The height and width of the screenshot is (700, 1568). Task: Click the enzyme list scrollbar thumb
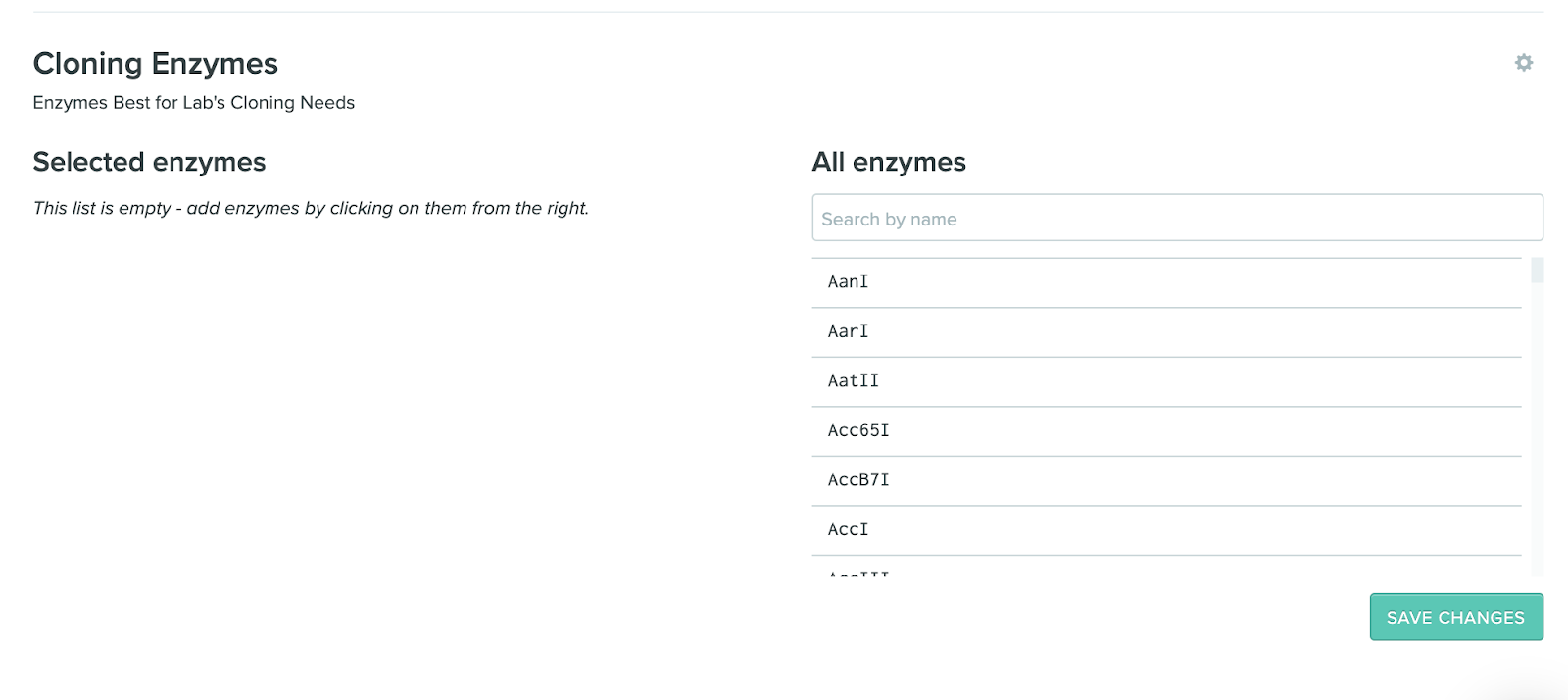(1537, 270)
